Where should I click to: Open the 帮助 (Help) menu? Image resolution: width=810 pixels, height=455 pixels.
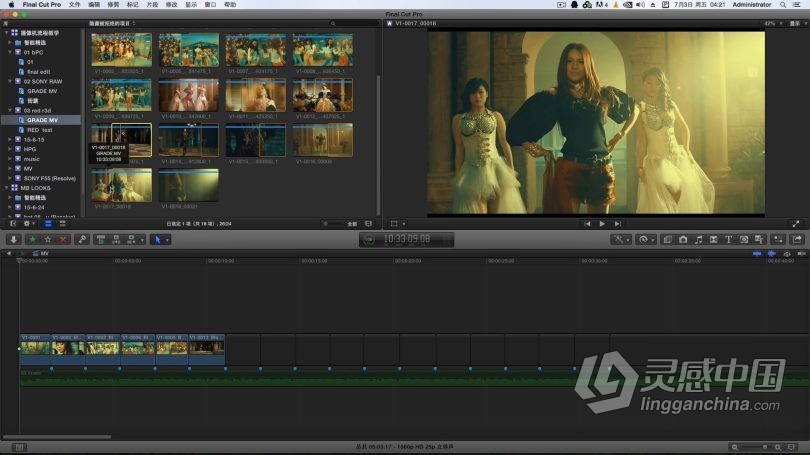coord(230,5)
